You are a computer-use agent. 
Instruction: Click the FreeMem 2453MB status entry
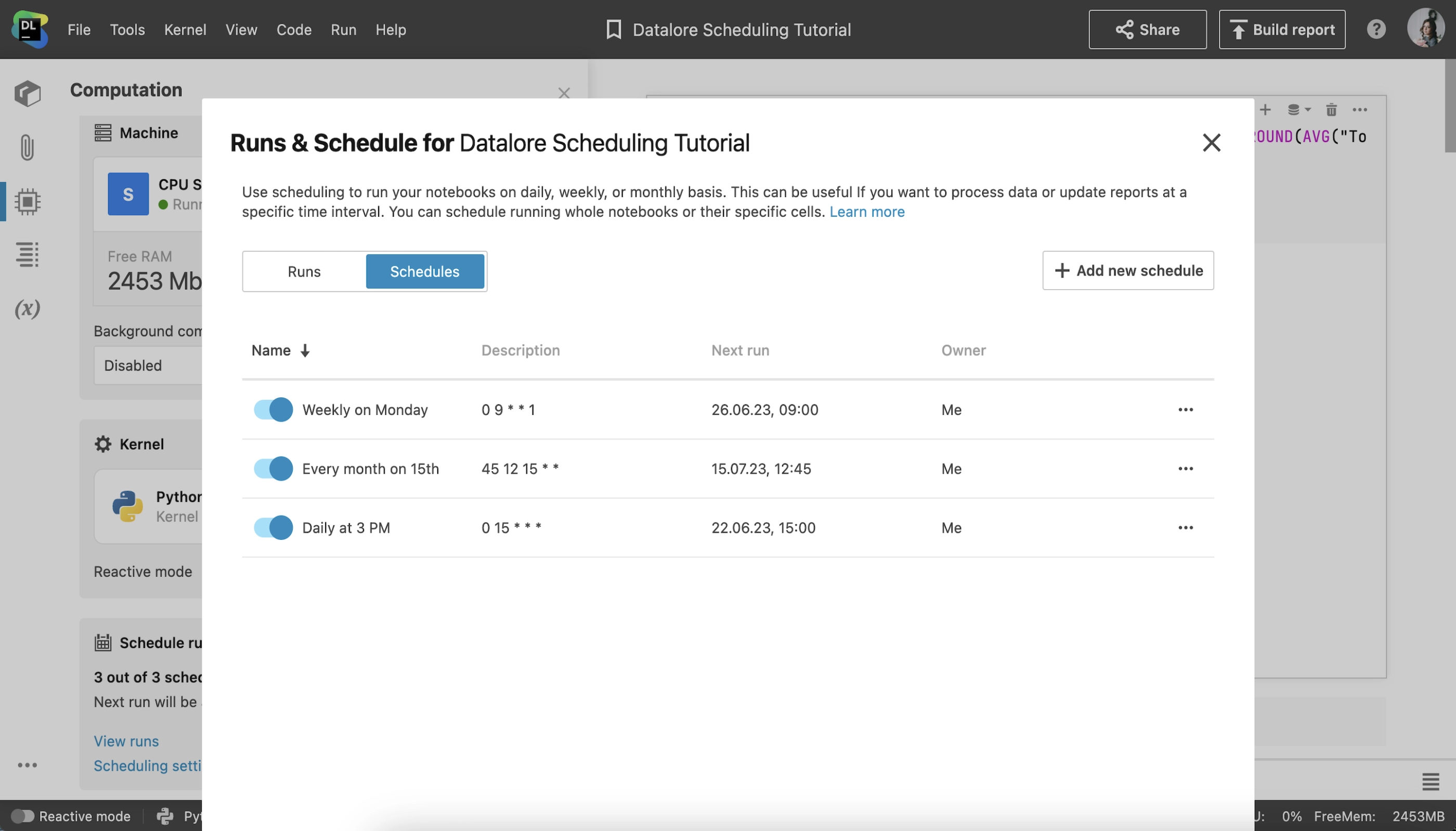click(x=1379, y=817)
